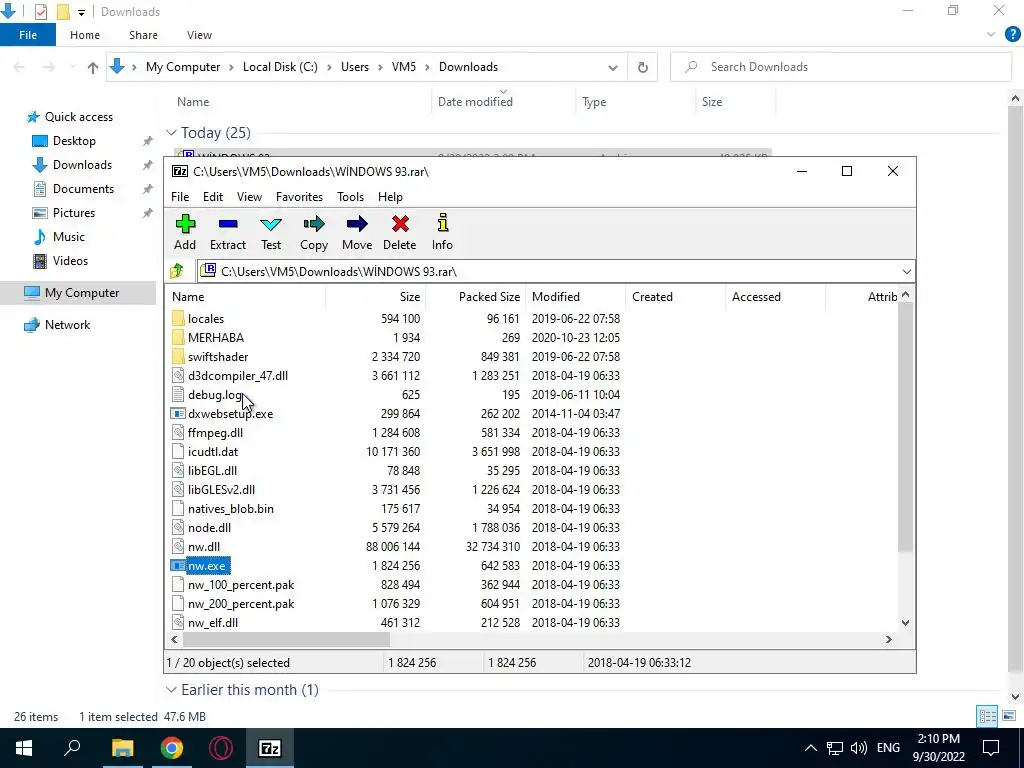1024x768 pixels.
Task: Switch to the Explorer View ribbon tab
Action: click(199, 35)
